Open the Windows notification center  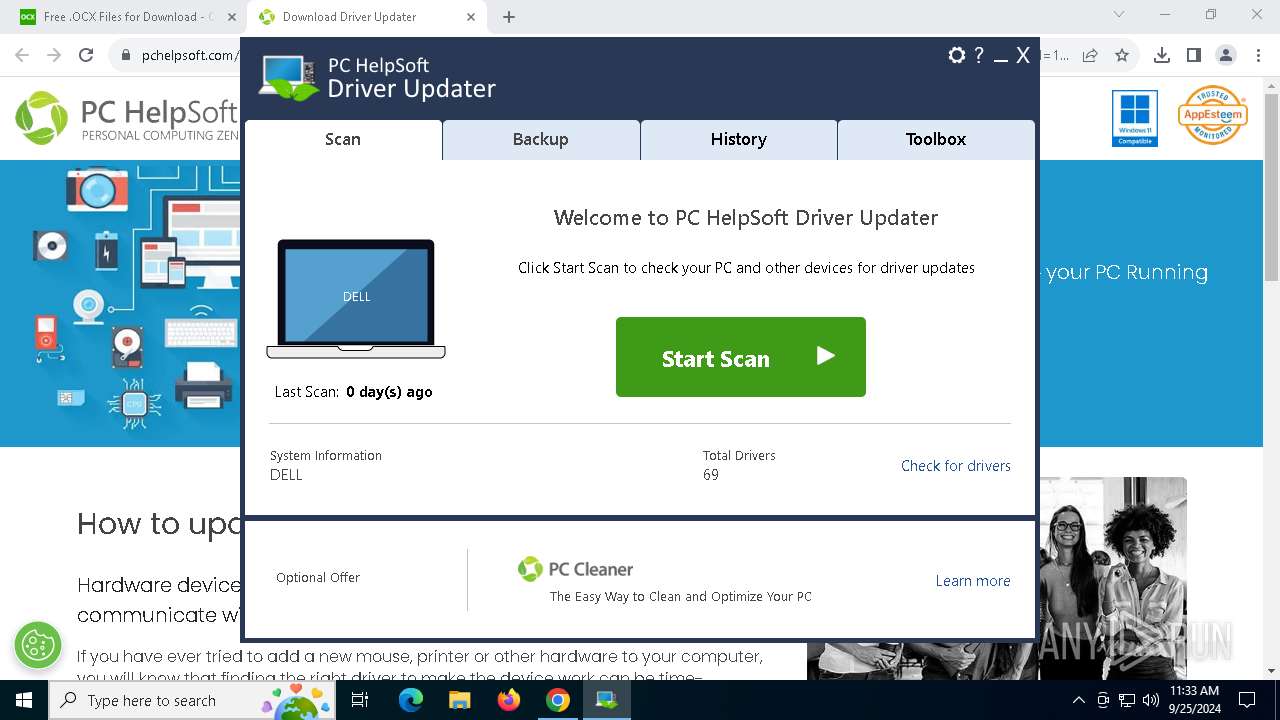pyautogui.click(x=1247, y=700)
